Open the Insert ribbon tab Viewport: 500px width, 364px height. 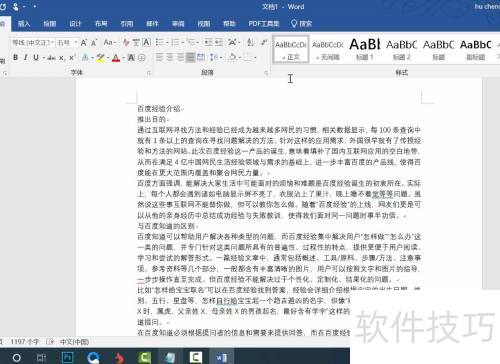[24, 24]
